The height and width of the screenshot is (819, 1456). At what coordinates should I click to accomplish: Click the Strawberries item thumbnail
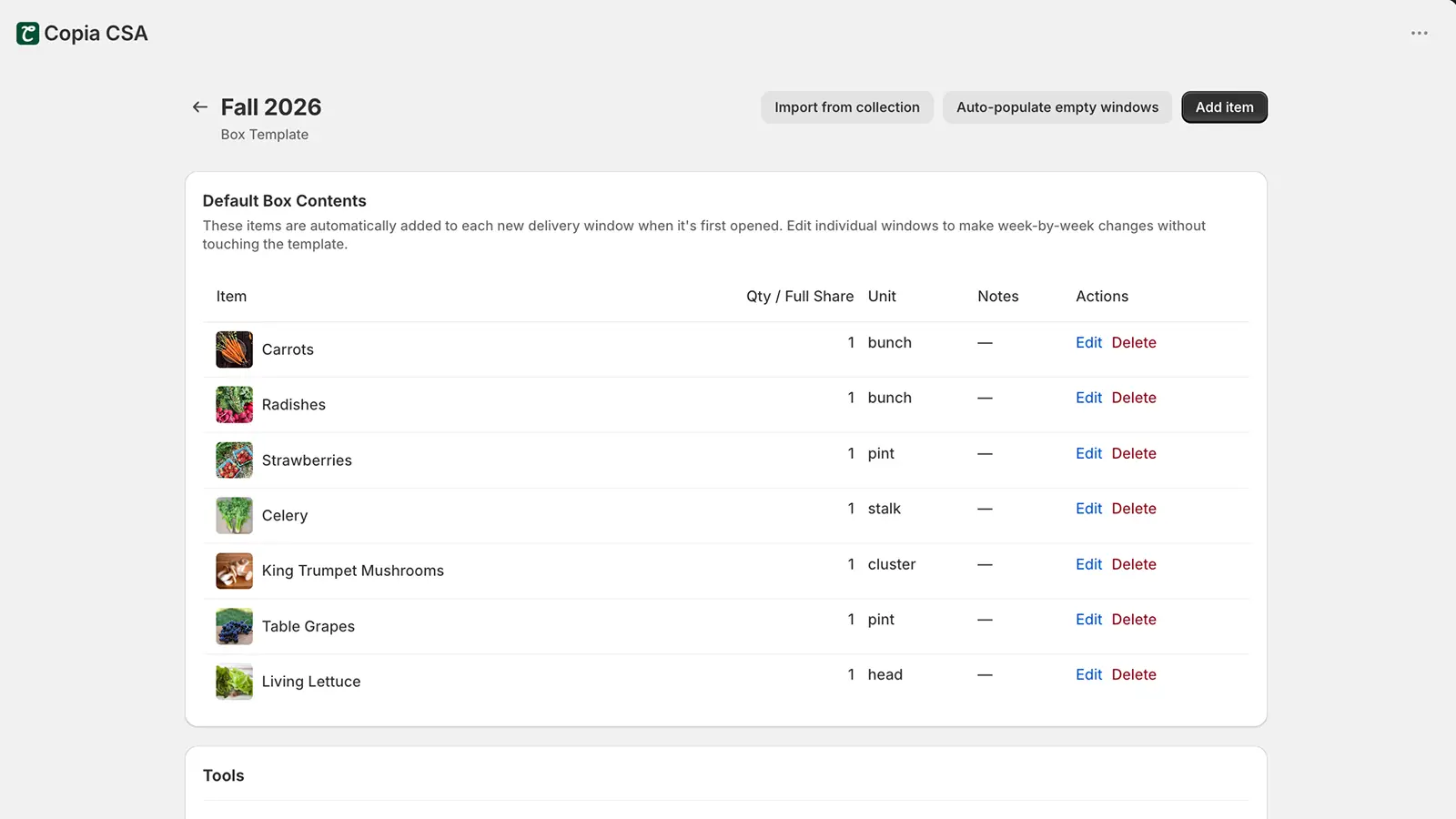(x=234, y=460)
